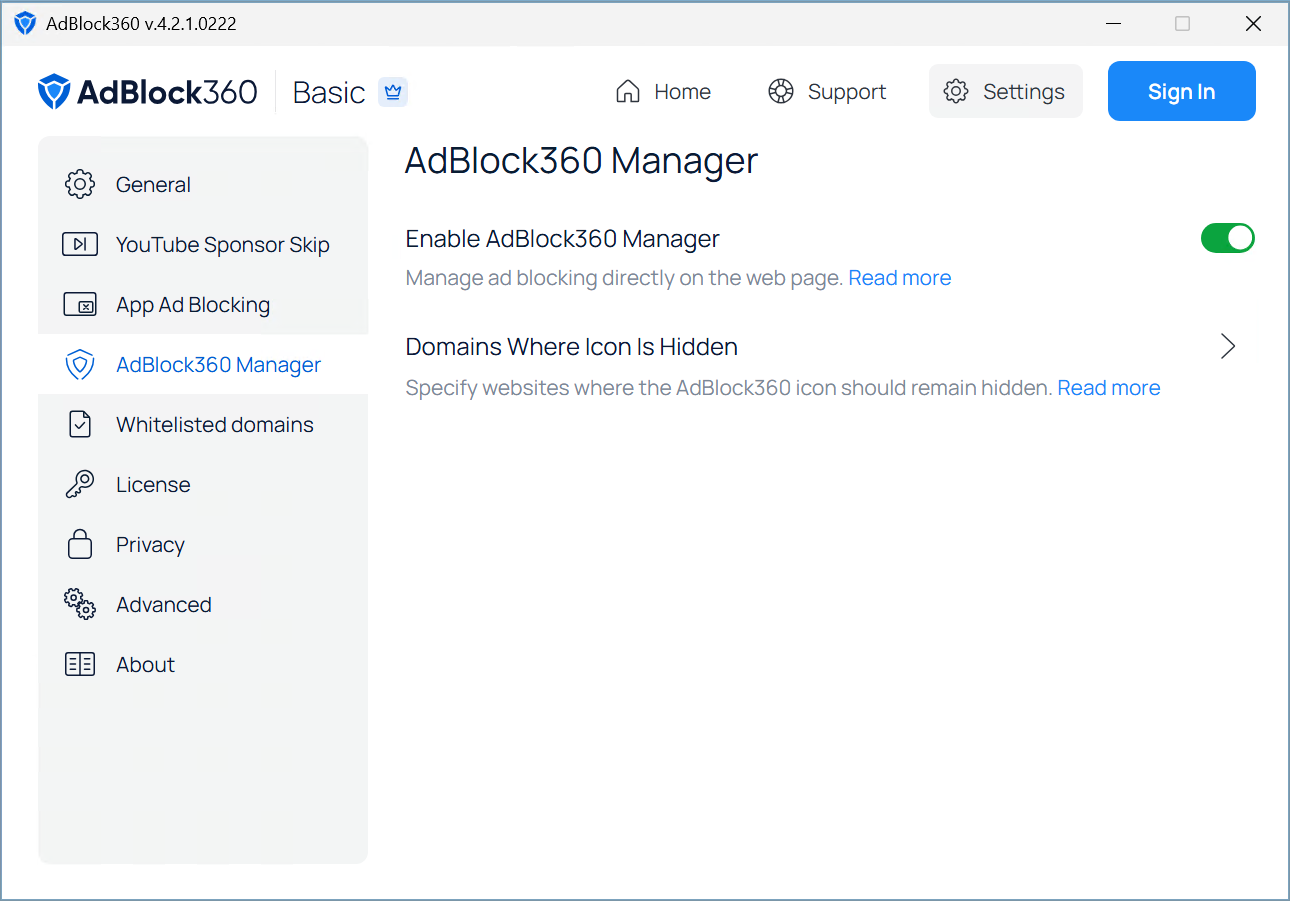
Task: Click the License key icon
Action: click(x=80, y=484)
